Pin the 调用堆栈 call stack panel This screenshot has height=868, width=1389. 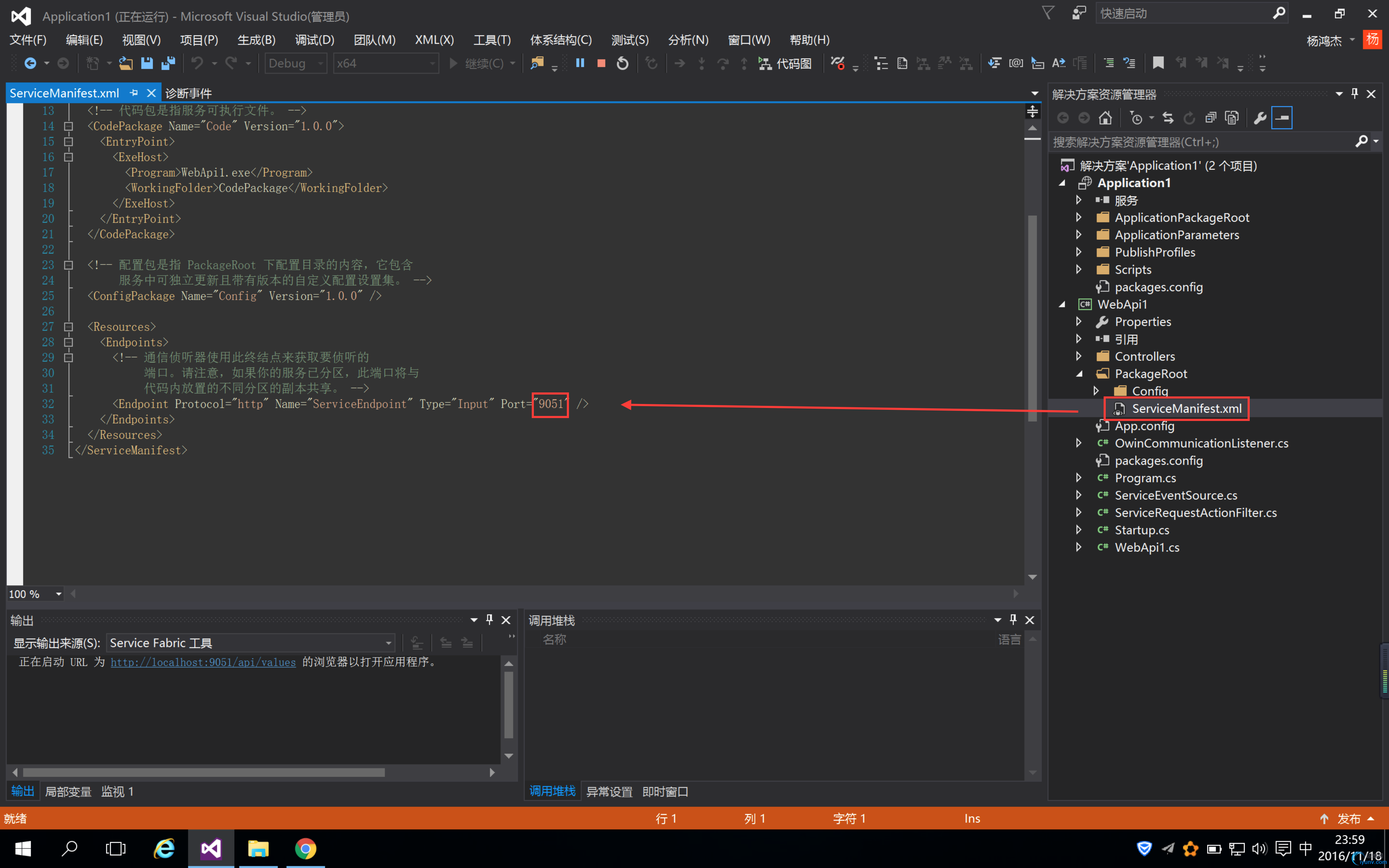1013,620
